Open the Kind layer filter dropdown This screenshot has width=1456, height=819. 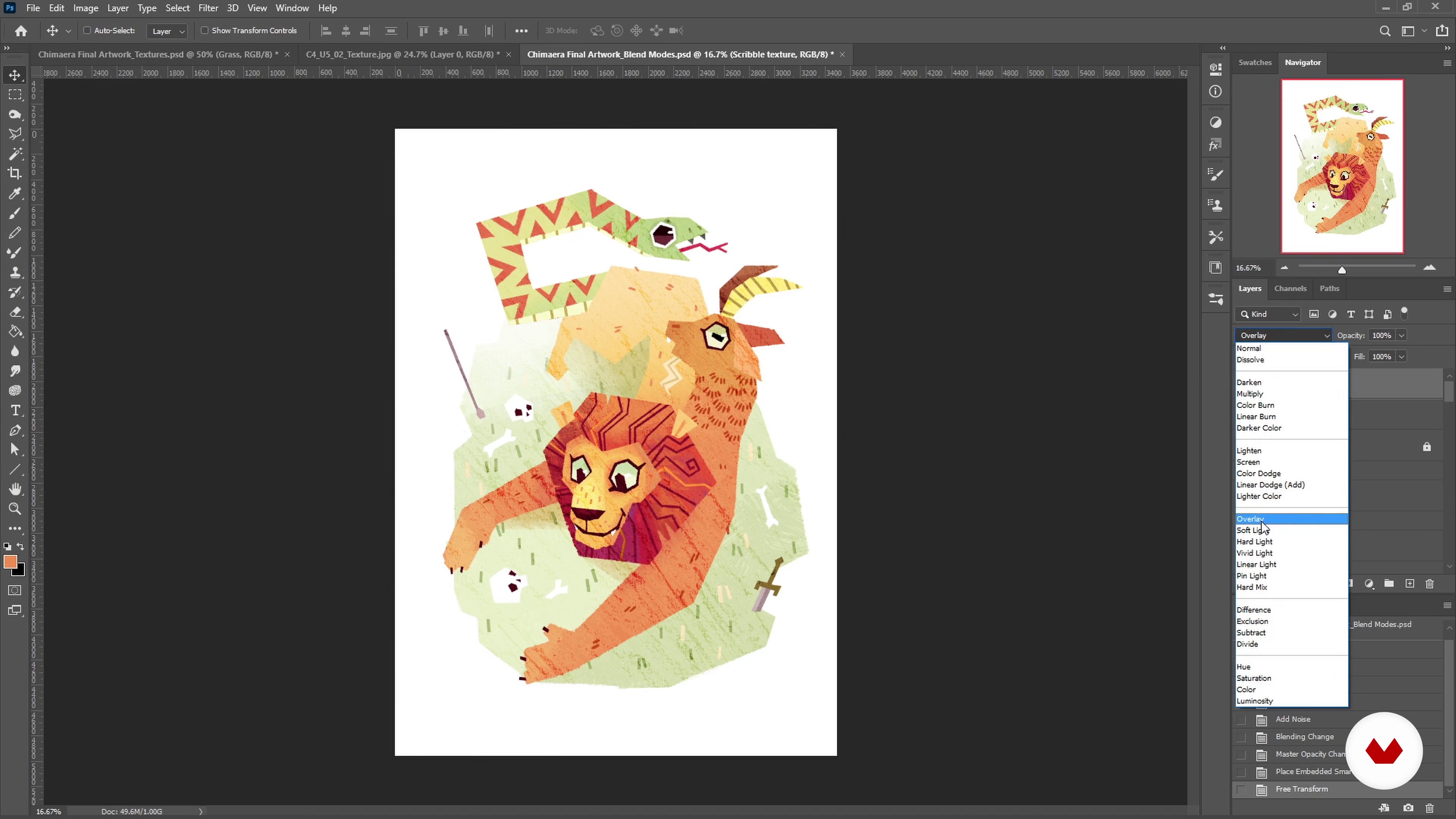(1268, 314)
